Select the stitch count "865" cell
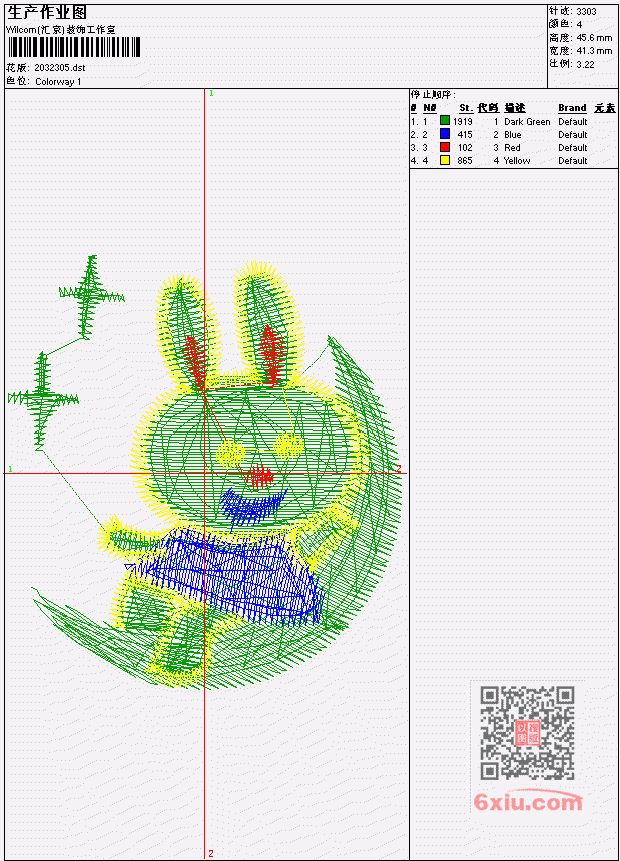This screenshot has height=861, width=620. point(465,160)
